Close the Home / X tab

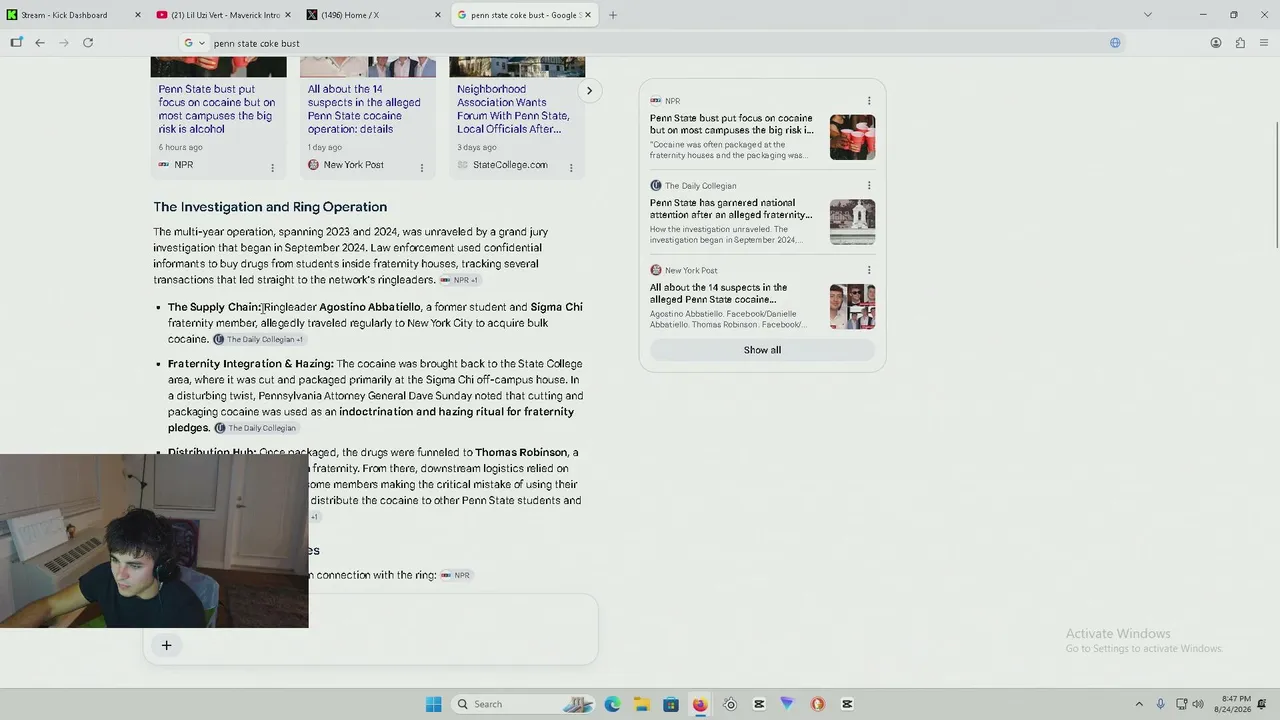coord(438,15)
